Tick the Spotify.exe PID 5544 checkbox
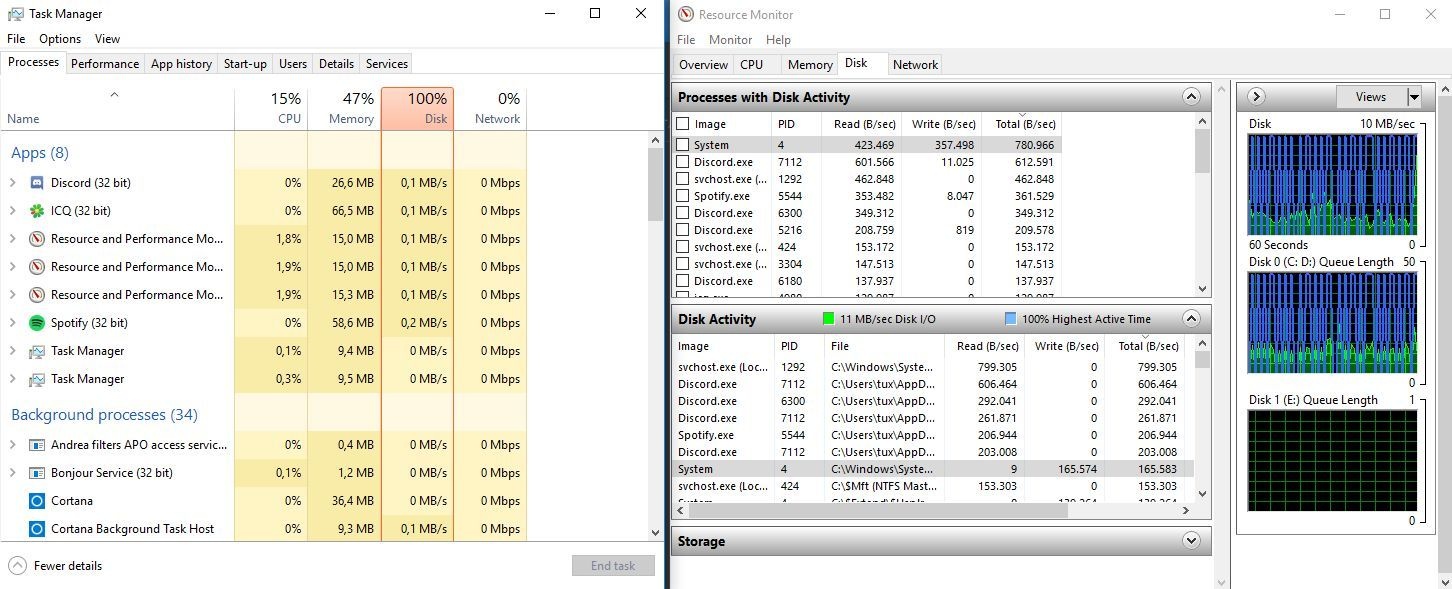The image size is (1452, 589). 683,196
